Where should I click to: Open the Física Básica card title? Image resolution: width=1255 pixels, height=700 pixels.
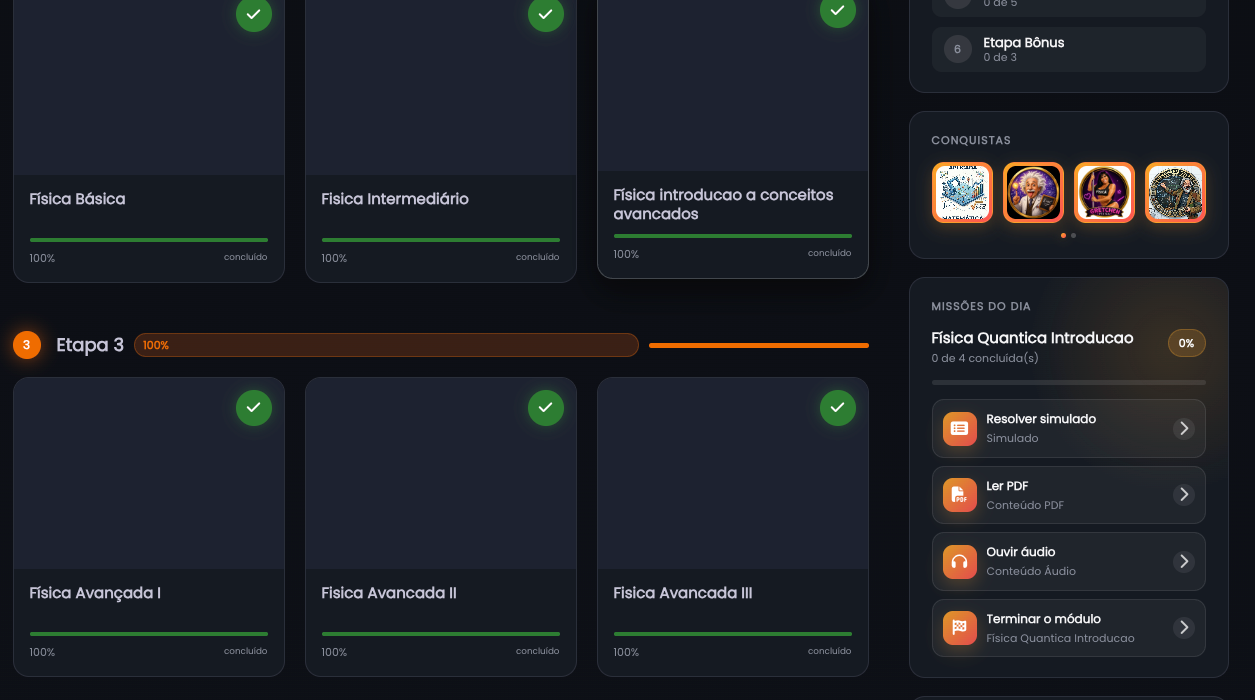[78, 199]
